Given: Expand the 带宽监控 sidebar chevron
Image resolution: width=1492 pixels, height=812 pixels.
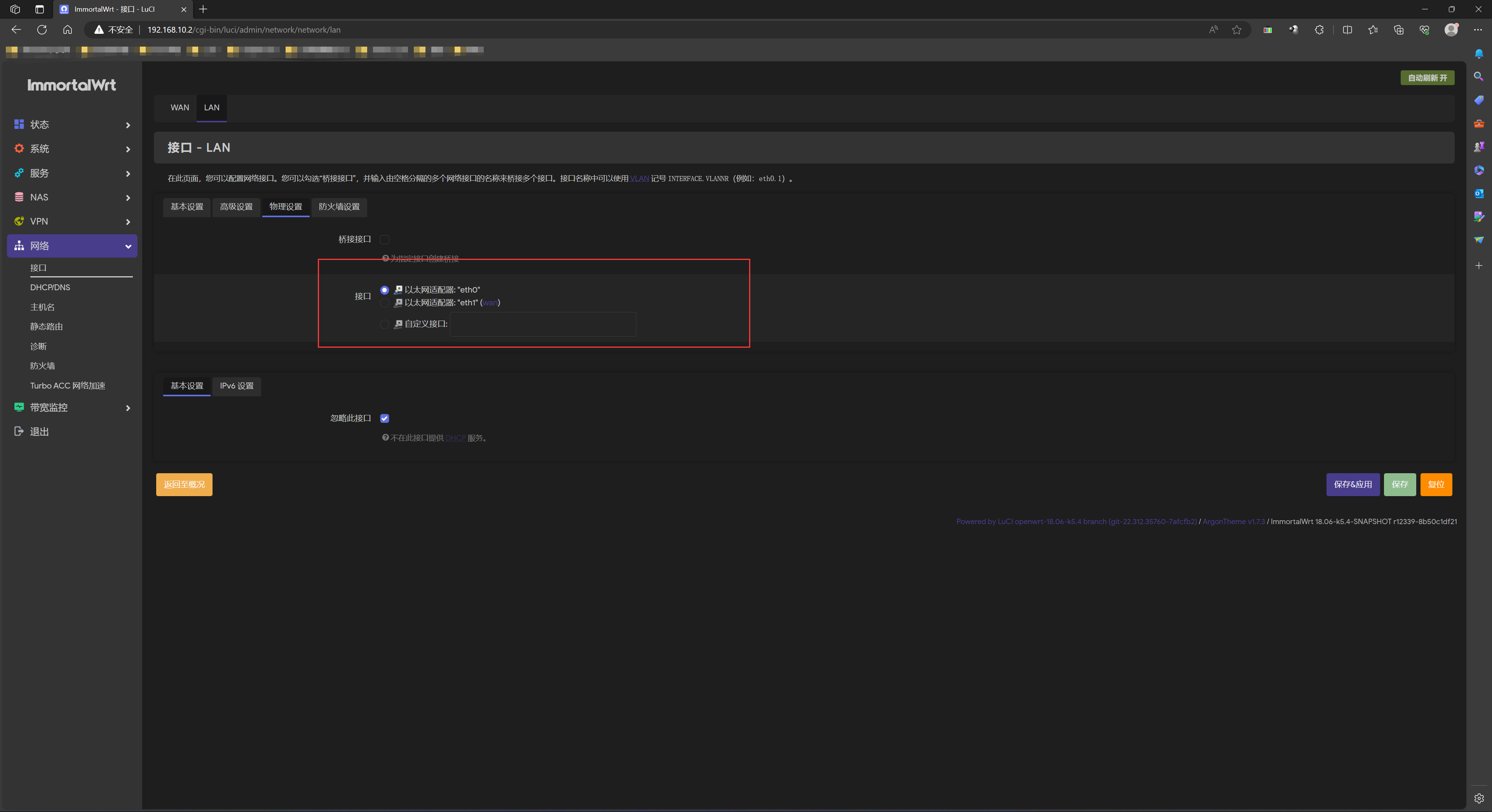Looking at the screenshot, I should (x=128, y=408).
